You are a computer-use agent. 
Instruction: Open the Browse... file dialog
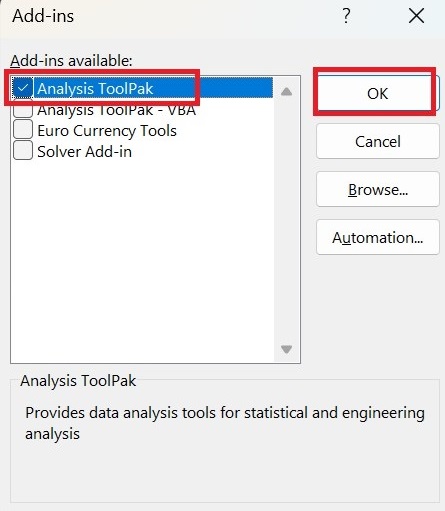pyautogui.click(x=377, y=189)
